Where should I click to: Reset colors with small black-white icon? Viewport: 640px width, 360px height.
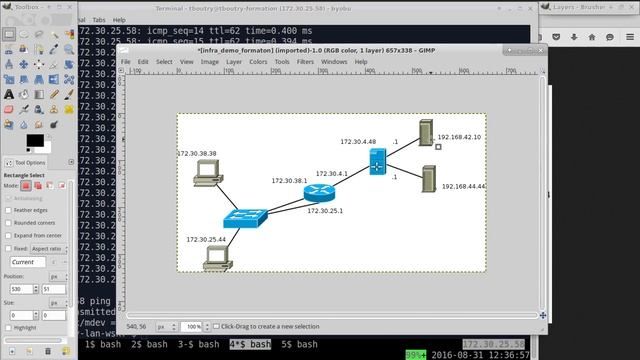tap(28, 151)
